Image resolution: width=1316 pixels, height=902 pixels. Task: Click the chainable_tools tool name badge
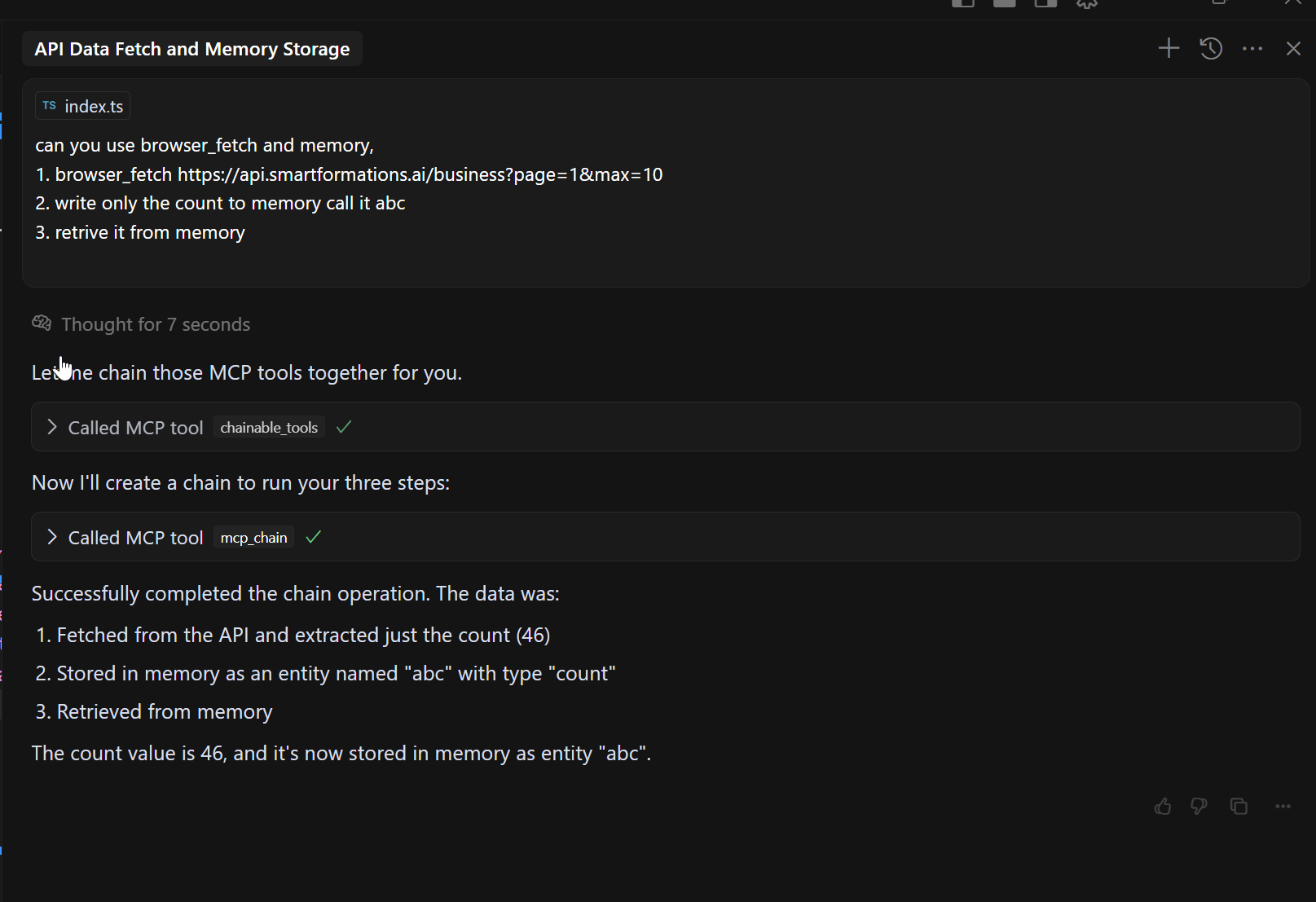point(269,428)
